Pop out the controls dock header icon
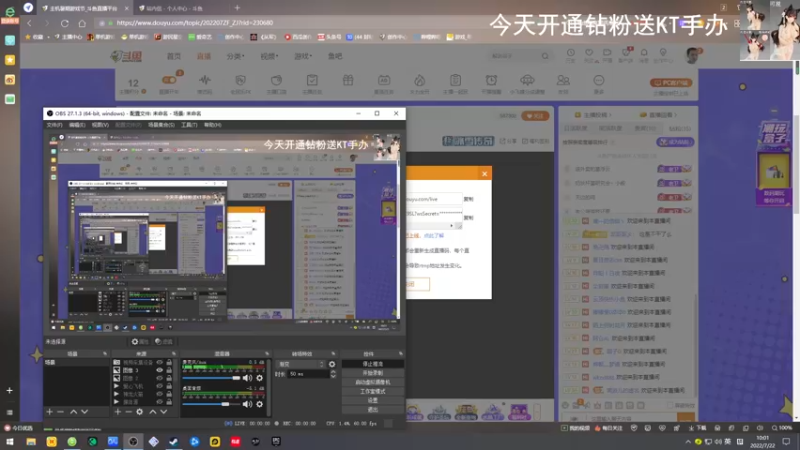The height and width of the screenshot is (450, 800). 401,354
